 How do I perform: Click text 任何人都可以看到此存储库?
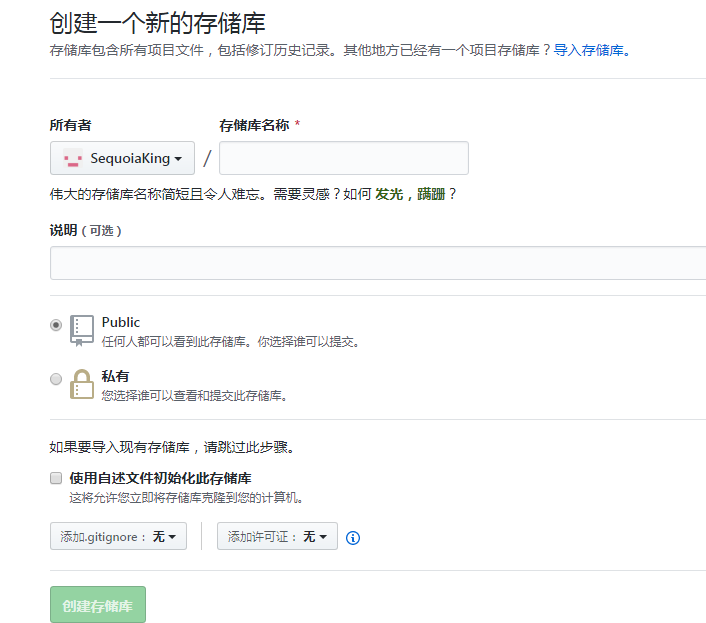point(175,342)
